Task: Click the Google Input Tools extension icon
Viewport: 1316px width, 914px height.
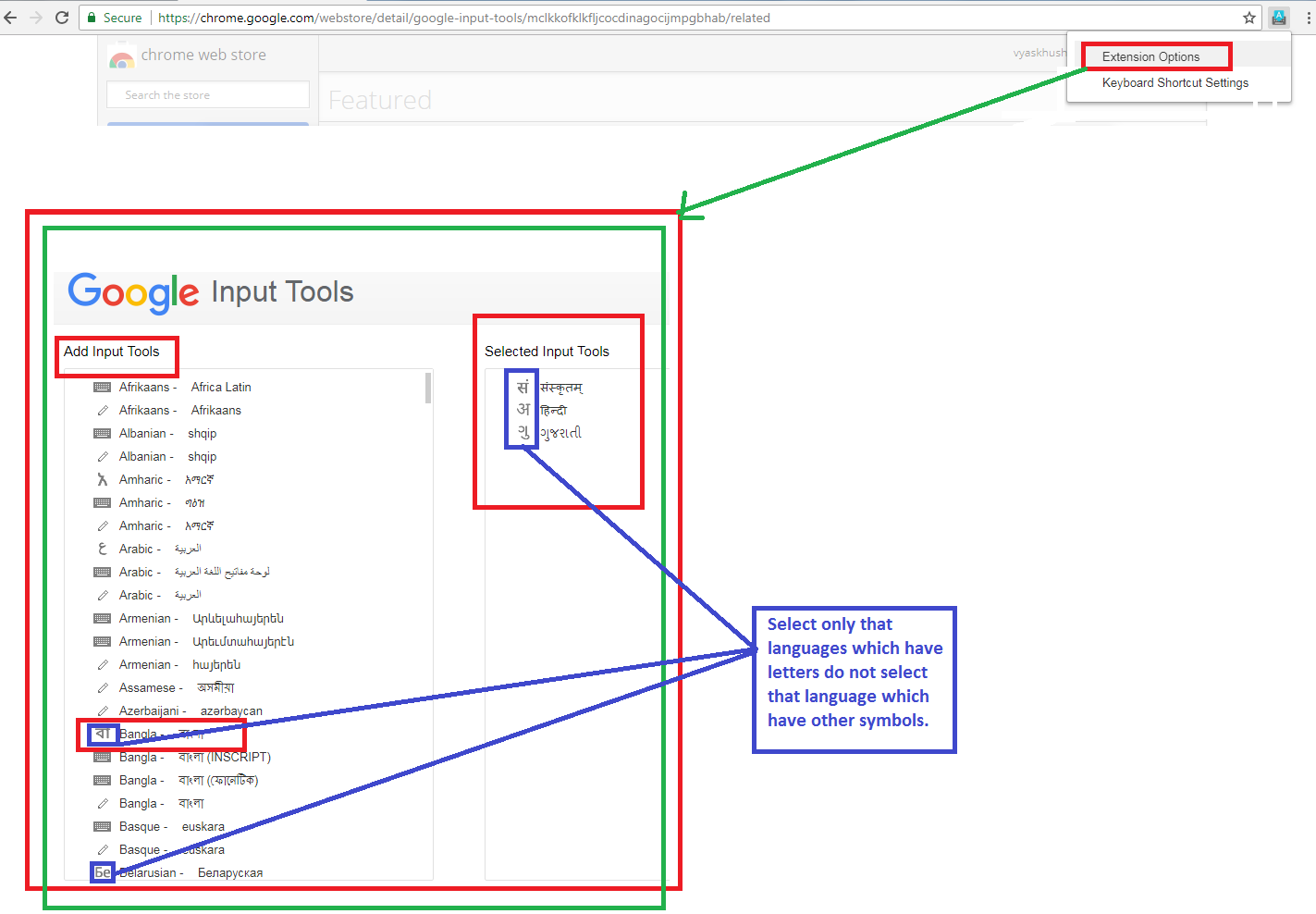Action: pos(1279,18)
